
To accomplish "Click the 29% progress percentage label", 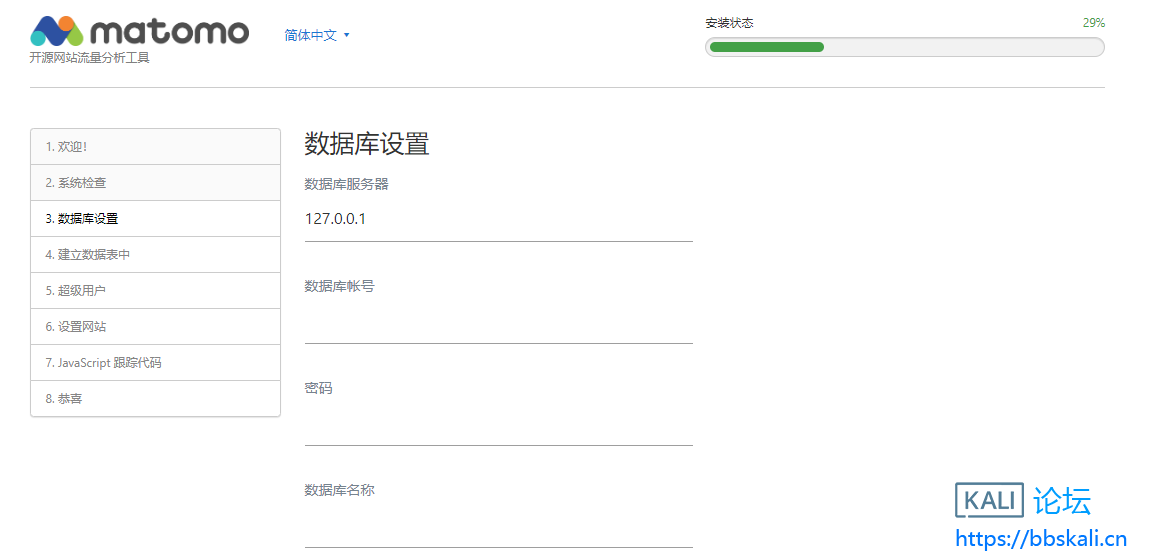I will pyautogui.click(x=1093, y=23).
